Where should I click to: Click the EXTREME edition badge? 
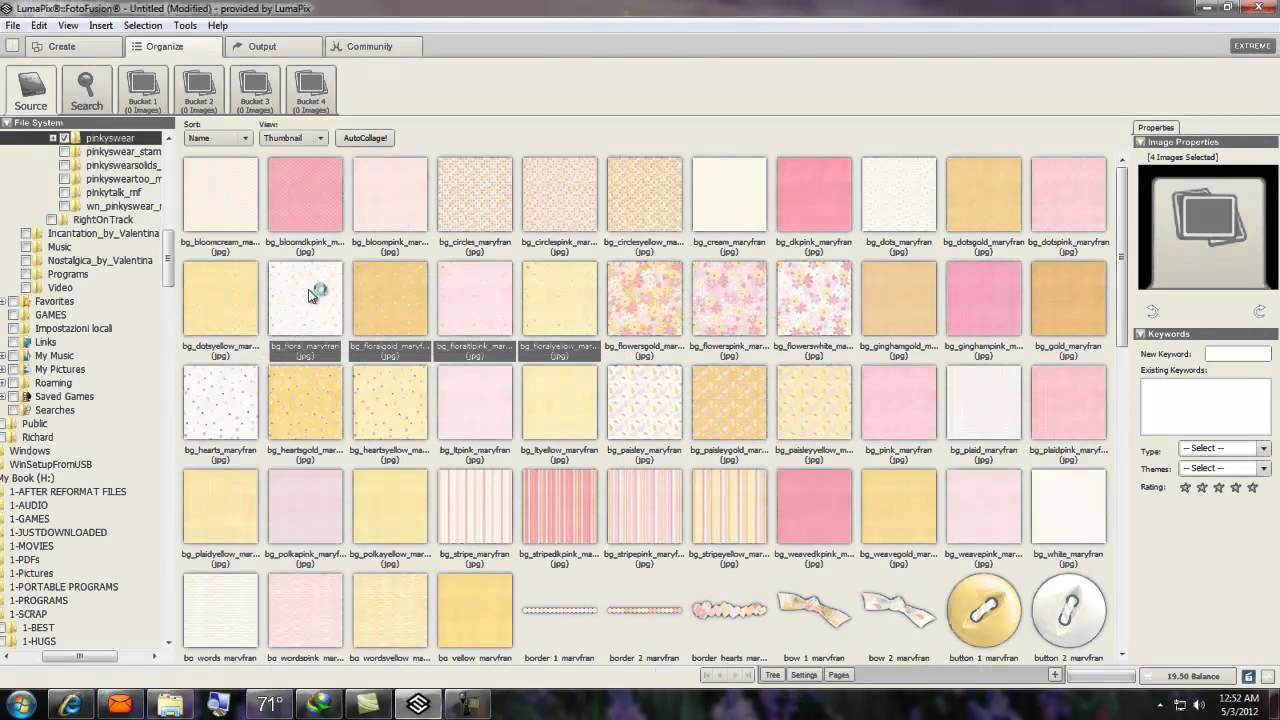[1252, 46]
